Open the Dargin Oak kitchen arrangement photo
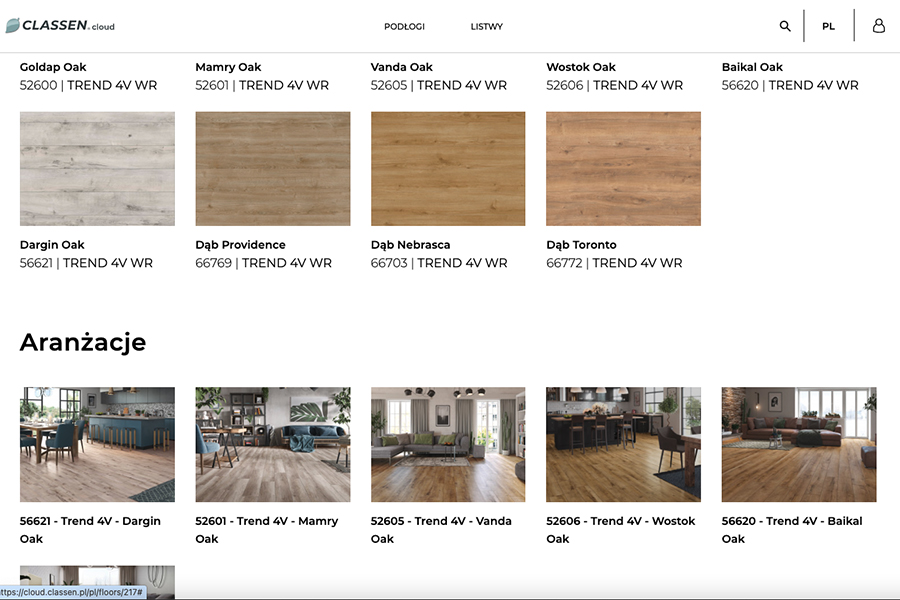This screenshot has width=900, height=600. coord(97,444)
